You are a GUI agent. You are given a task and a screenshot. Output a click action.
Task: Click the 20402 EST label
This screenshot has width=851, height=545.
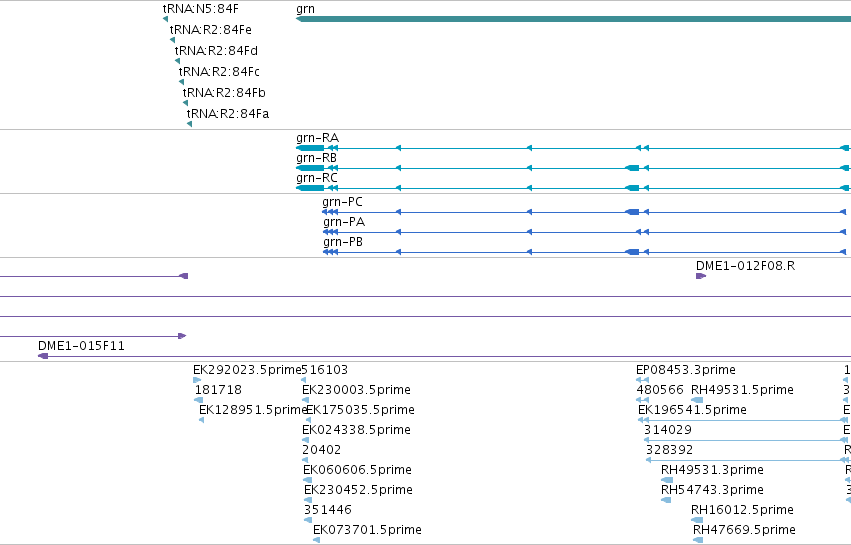321,451
